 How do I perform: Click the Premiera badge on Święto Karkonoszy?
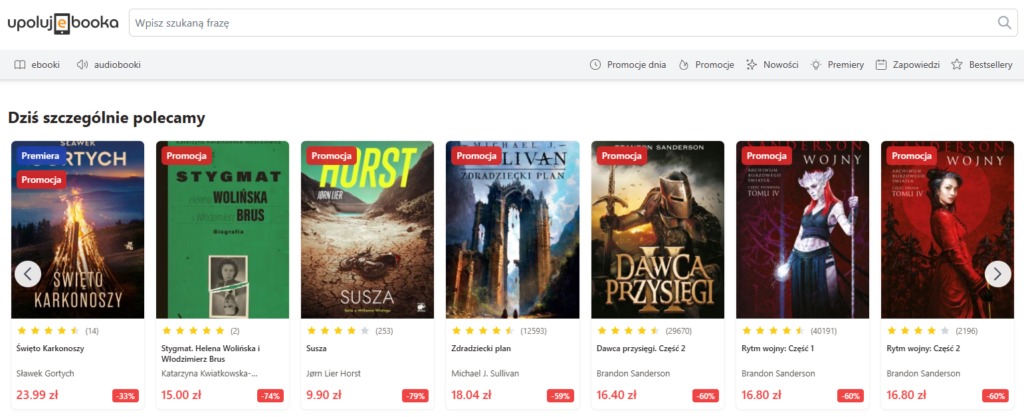(40, 156)
